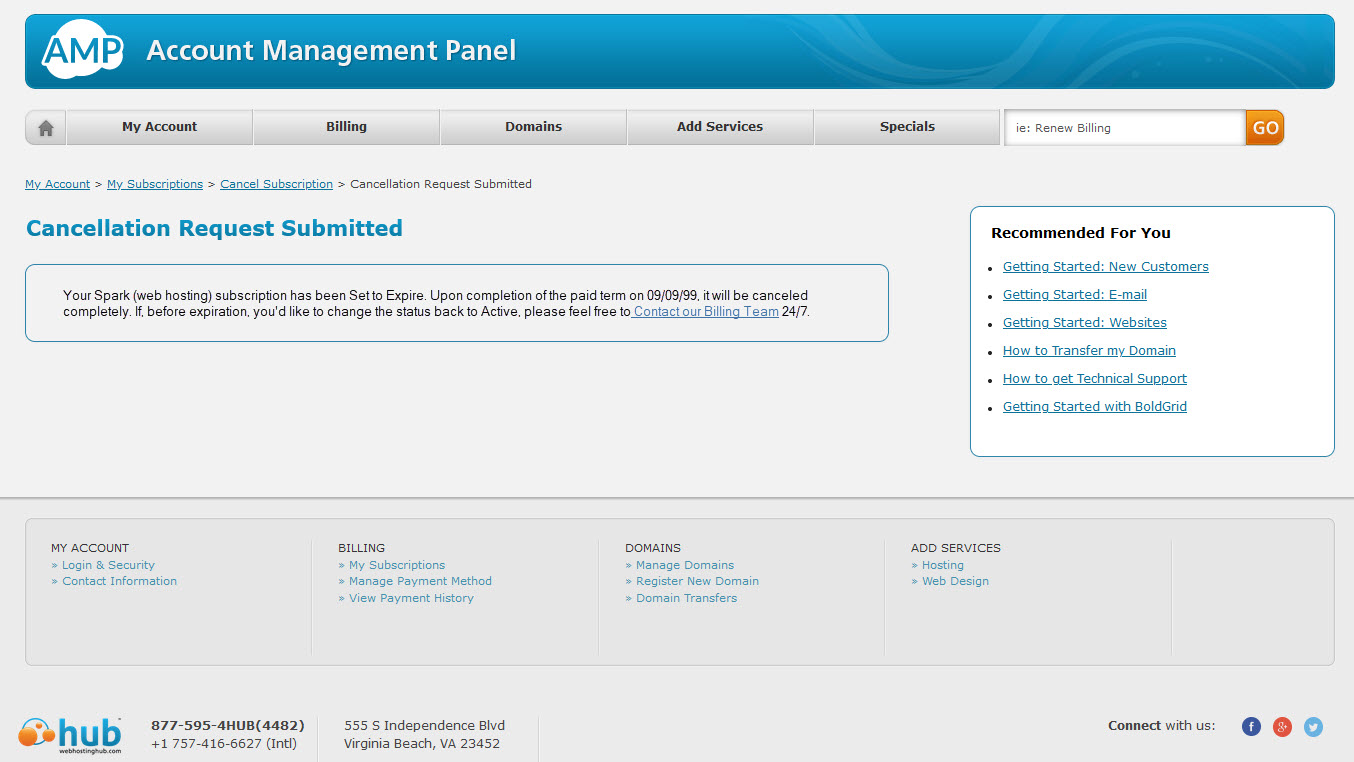Open How to Transfer my Domain link
This screenshot has height=762, width=1354.
point(1089,351)
